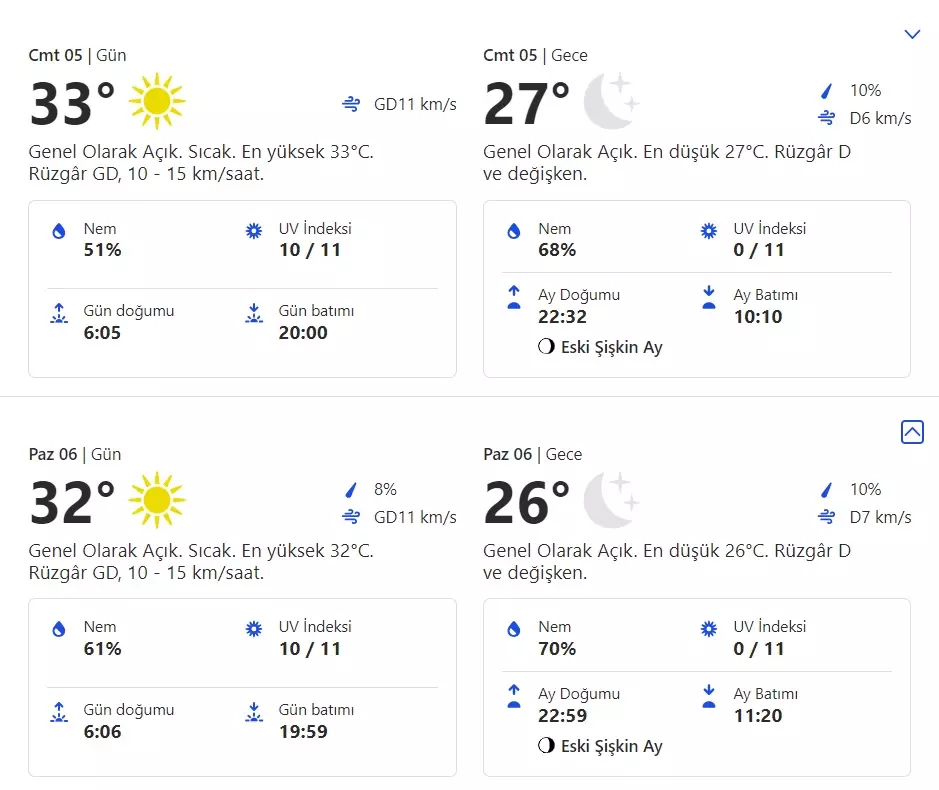Click the Nem 70% humidity value
Screen dimensions: 939x790
[557, 648]
